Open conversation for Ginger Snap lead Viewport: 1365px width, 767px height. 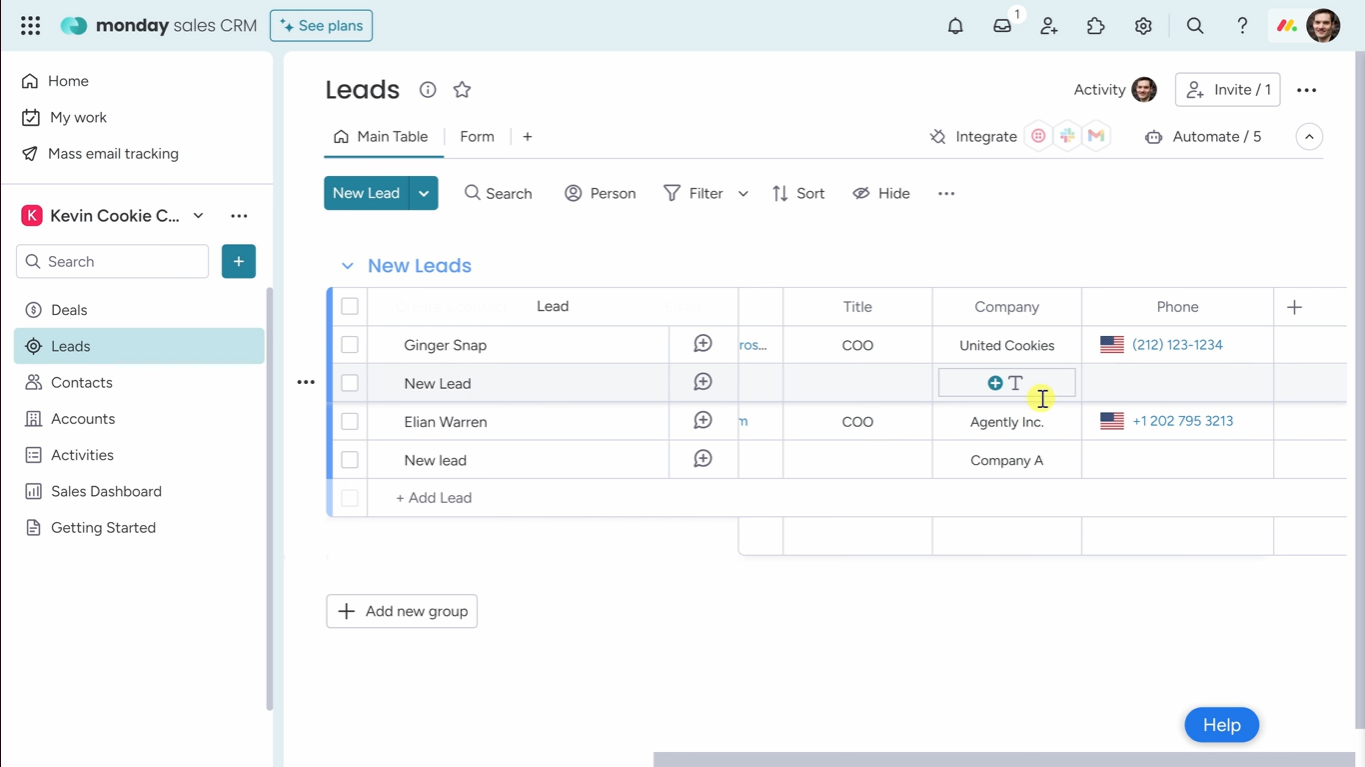702,342
